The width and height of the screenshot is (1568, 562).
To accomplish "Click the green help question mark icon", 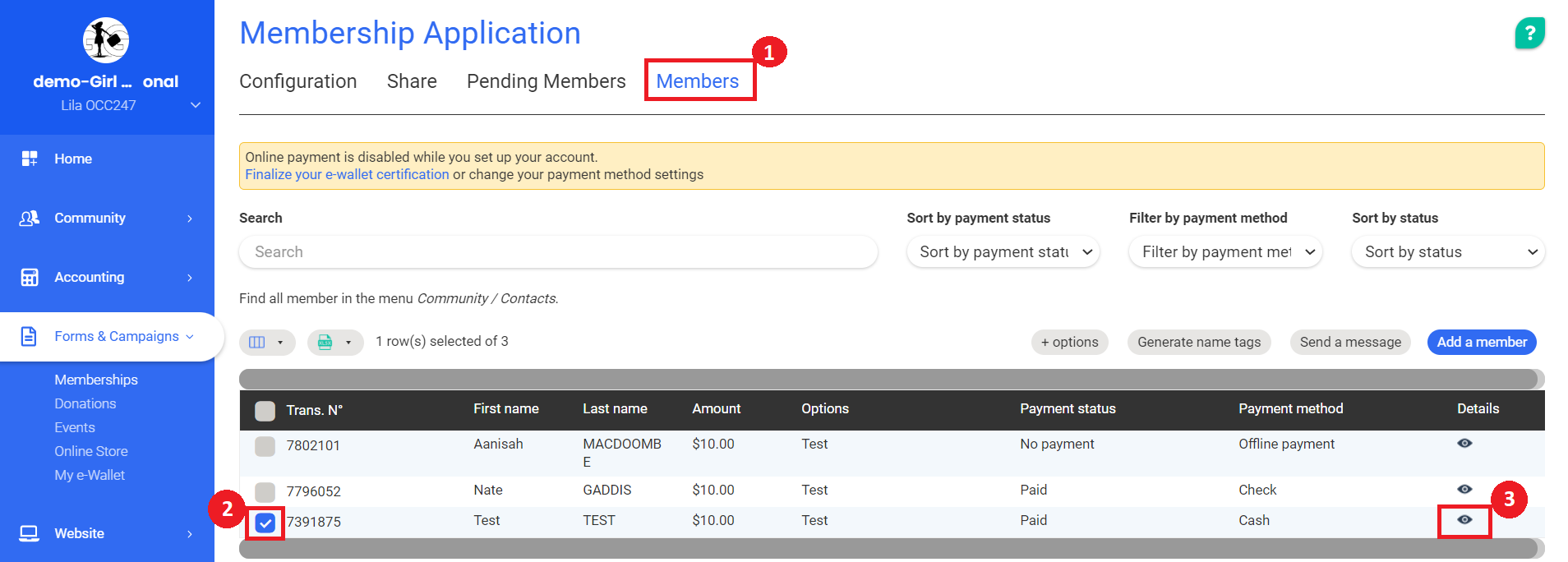I will [1529, 33].
